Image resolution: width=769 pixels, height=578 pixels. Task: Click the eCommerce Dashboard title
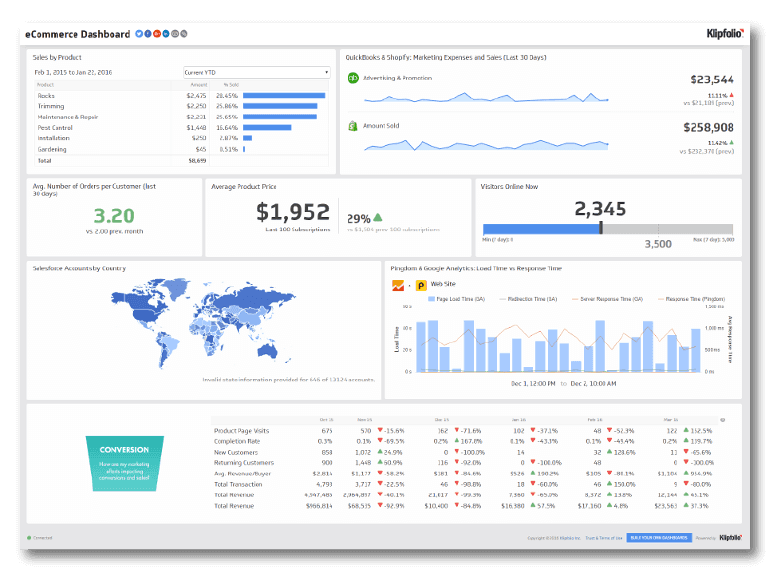click(x=77, y=34)
